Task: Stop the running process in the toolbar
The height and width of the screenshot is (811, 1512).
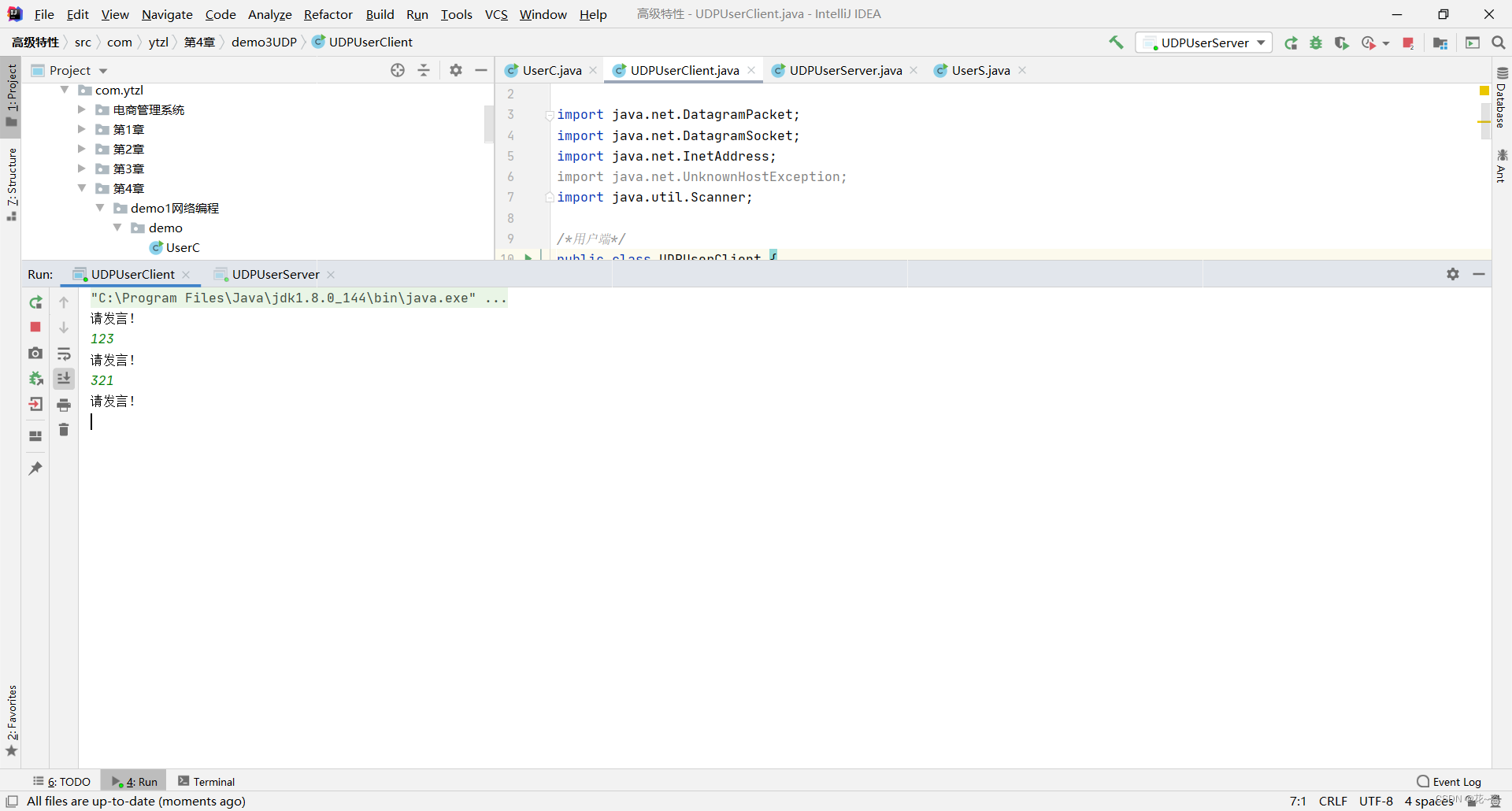Action: coord(1409,43)
